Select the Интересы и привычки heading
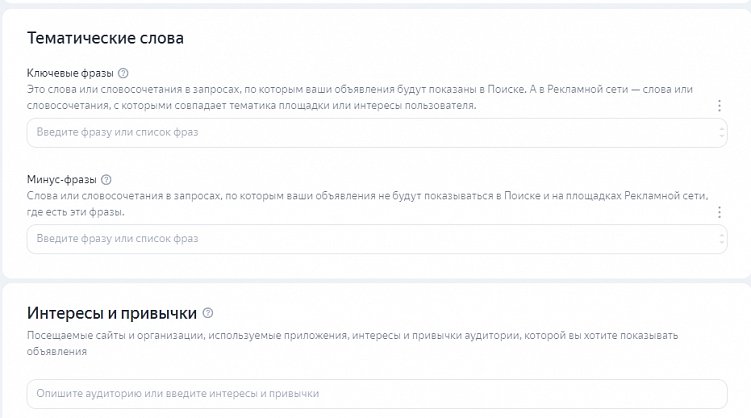751x418 pixels. [x=112, y=313]
